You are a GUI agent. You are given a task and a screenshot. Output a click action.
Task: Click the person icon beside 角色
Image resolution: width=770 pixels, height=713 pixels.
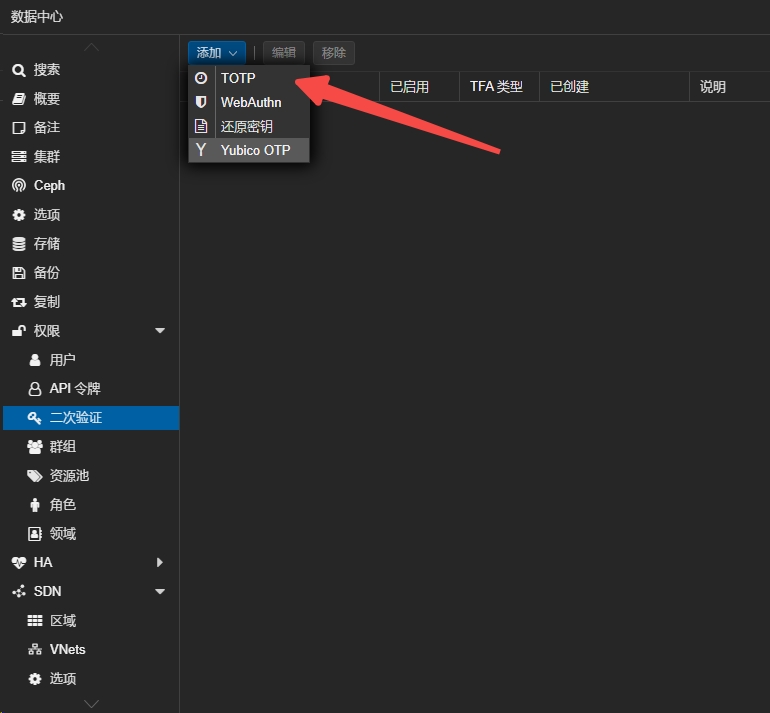35,505
